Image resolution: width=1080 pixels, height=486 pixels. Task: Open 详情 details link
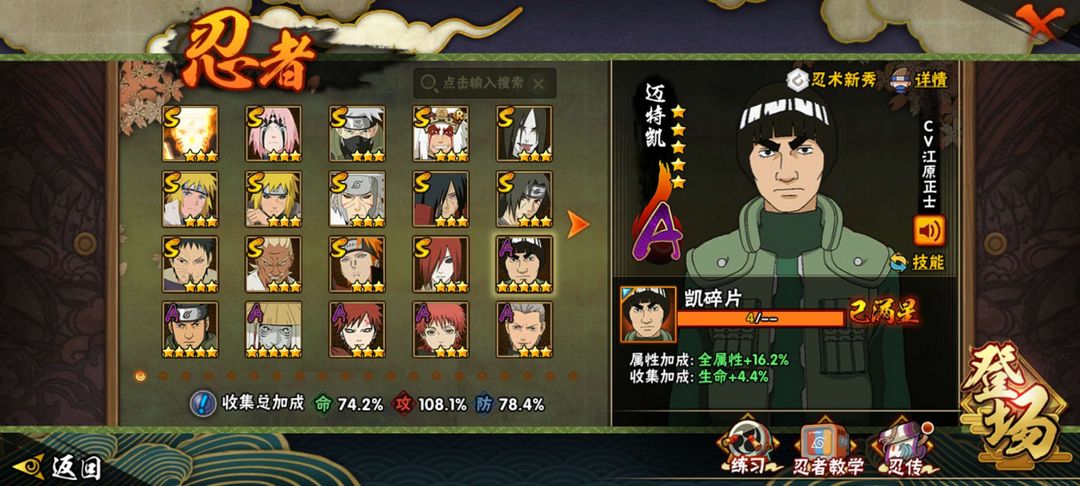point(920,79)
